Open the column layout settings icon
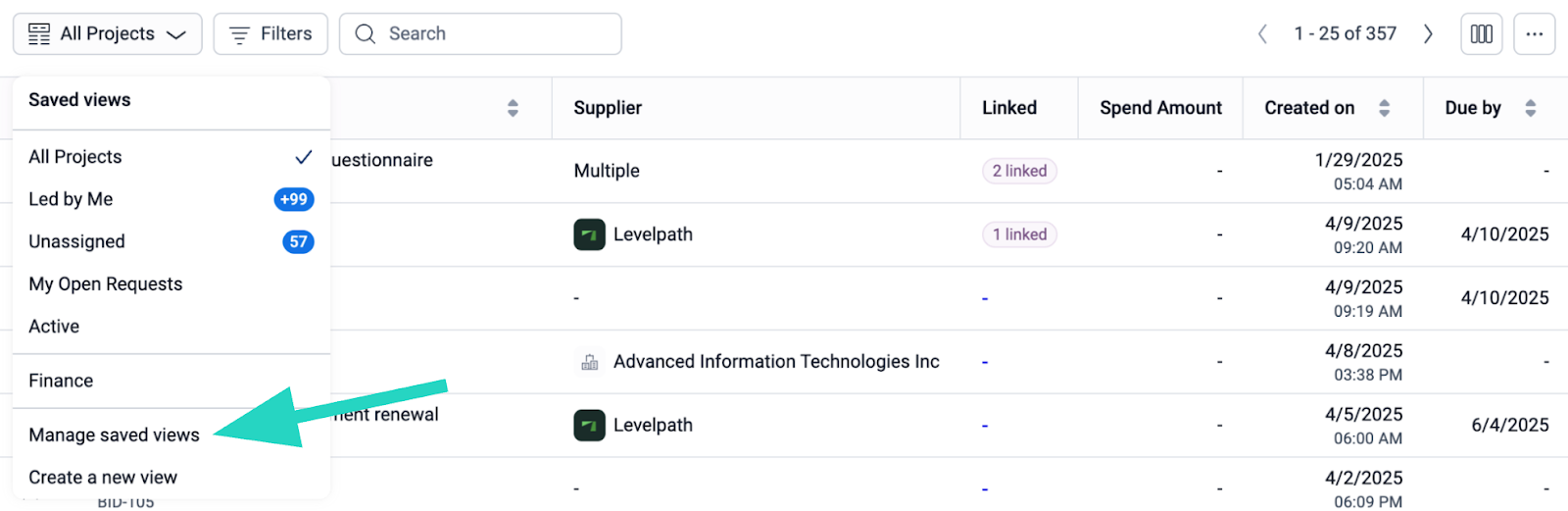 pyautogui.click(x=1481, y=34)
